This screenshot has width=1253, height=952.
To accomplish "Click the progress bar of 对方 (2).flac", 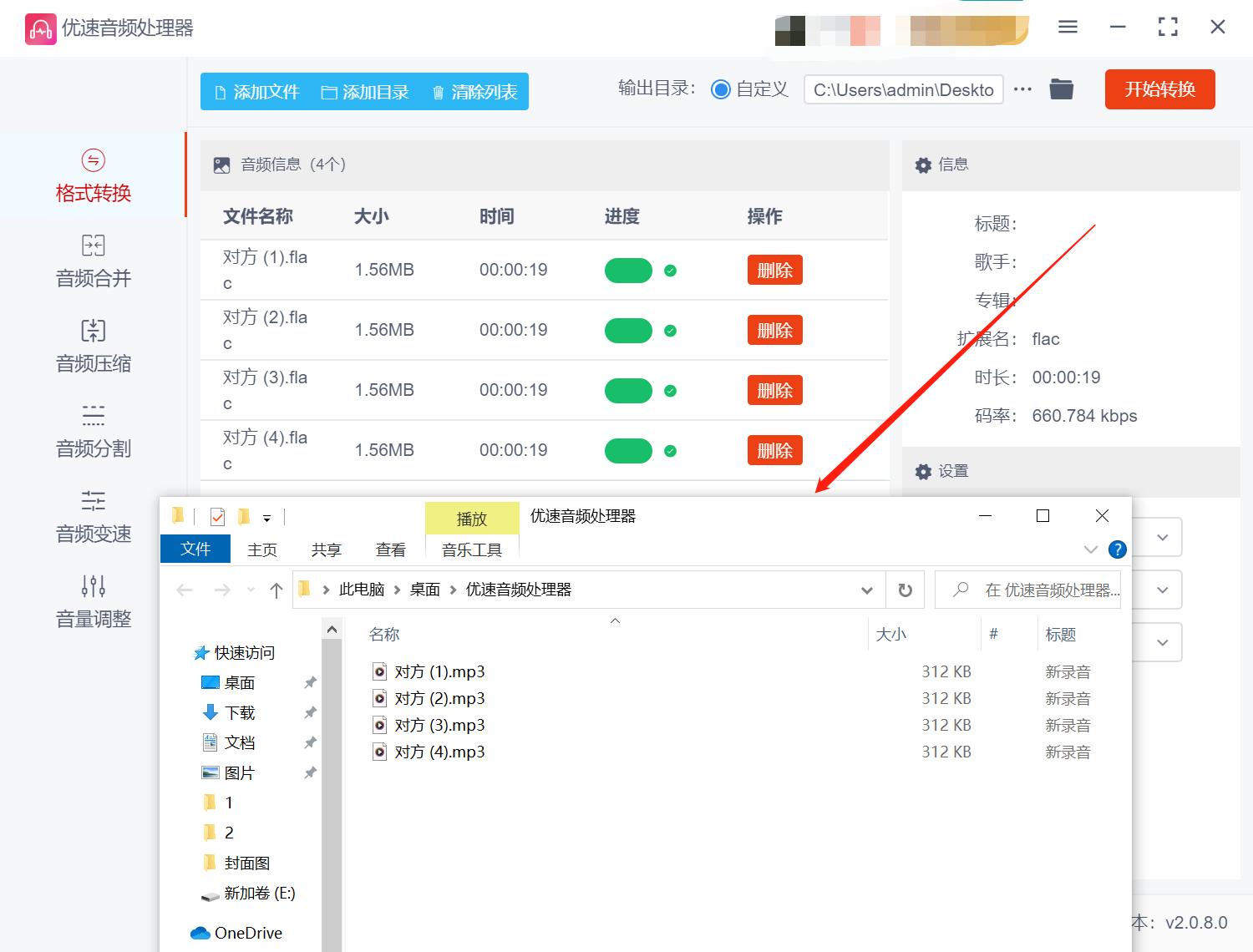I will (628, 330).
